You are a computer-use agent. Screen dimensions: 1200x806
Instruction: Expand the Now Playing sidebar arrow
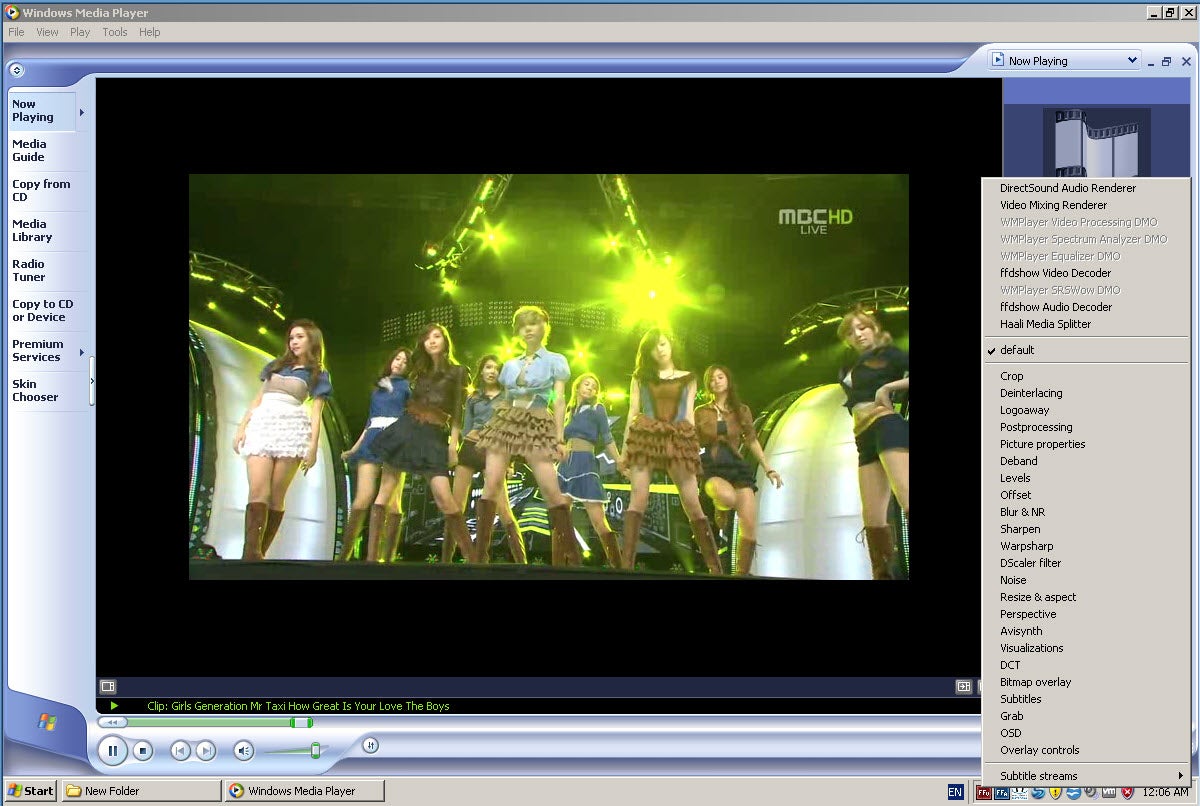click(x=82, y=112)
